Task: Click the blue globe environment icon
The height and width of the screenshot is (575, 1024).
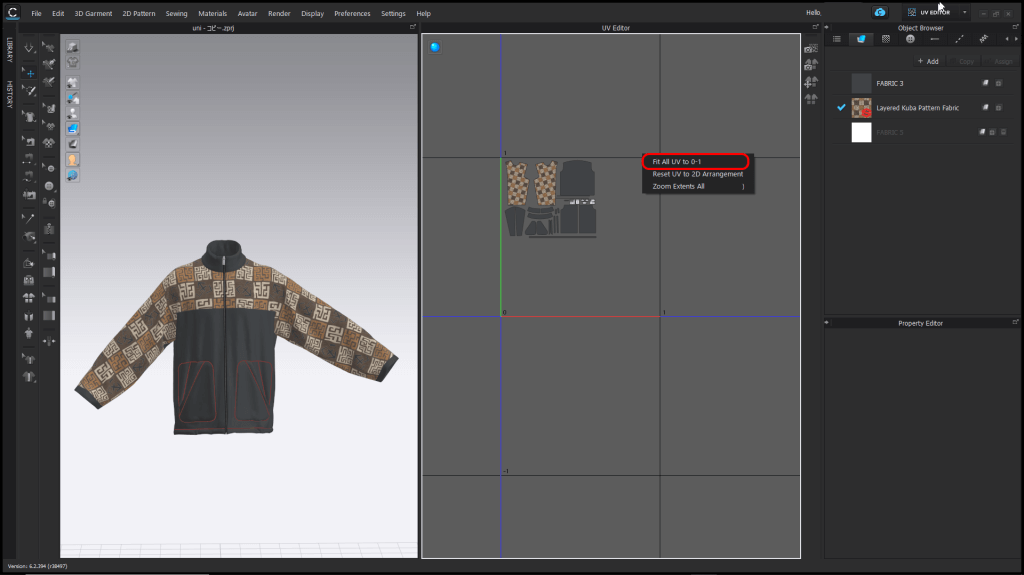Action: [72, 175]
